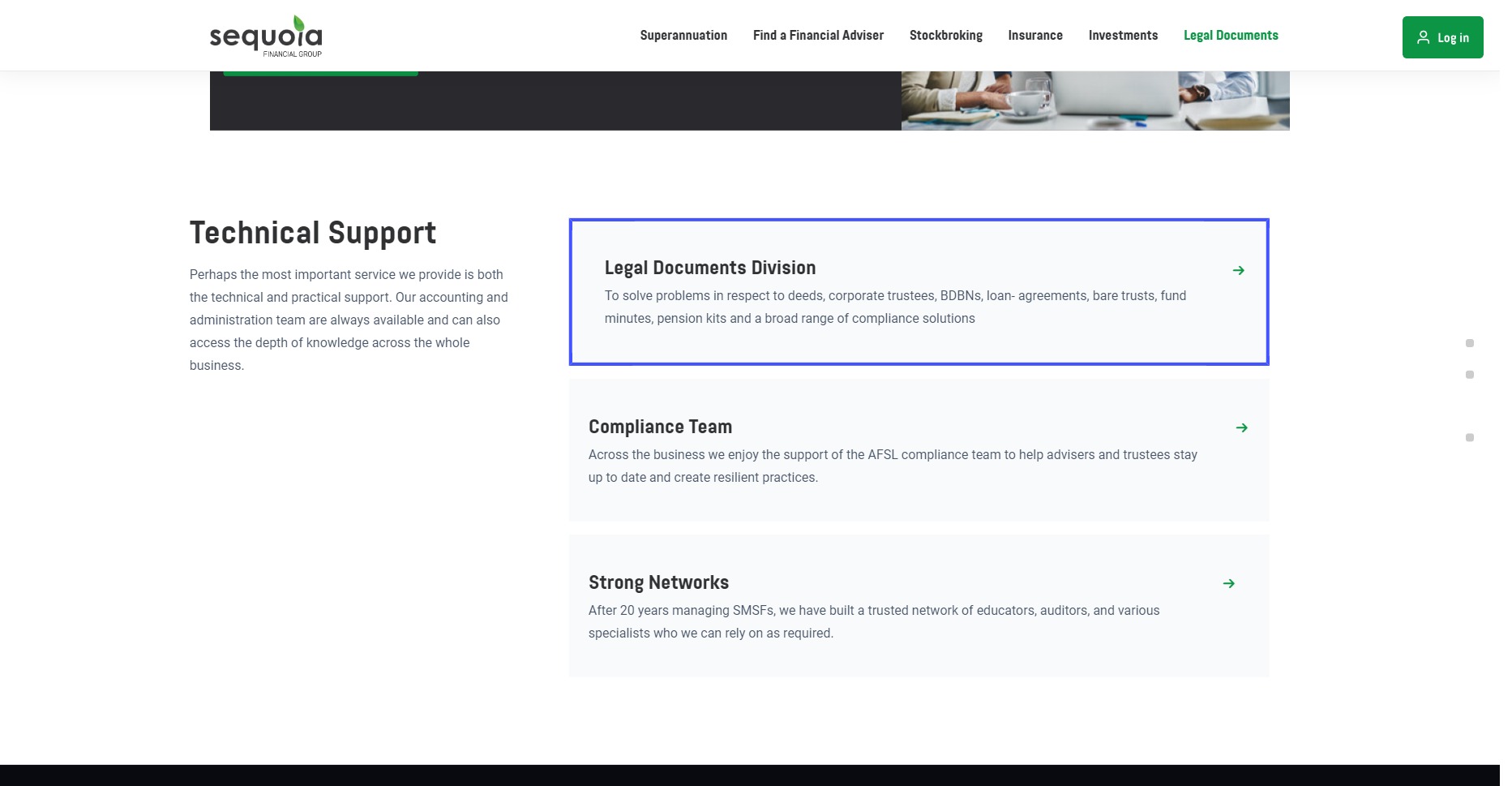The image size is (1512, 786).
Task: Click the green arrow beside Compliance Team
Action: (1241, 427)
